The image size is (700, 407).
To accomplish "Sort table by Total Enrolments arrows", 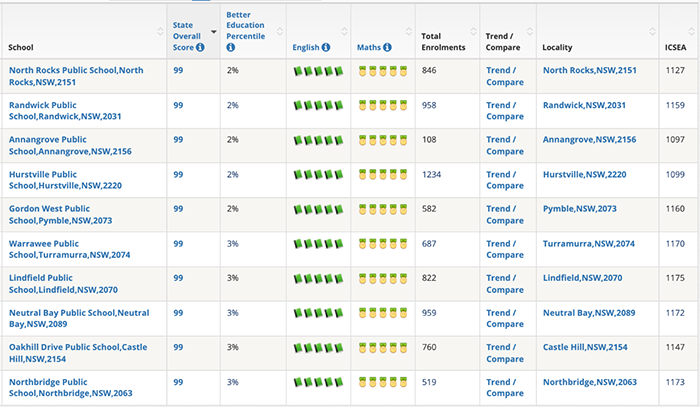I will click(x=473, y=32).
